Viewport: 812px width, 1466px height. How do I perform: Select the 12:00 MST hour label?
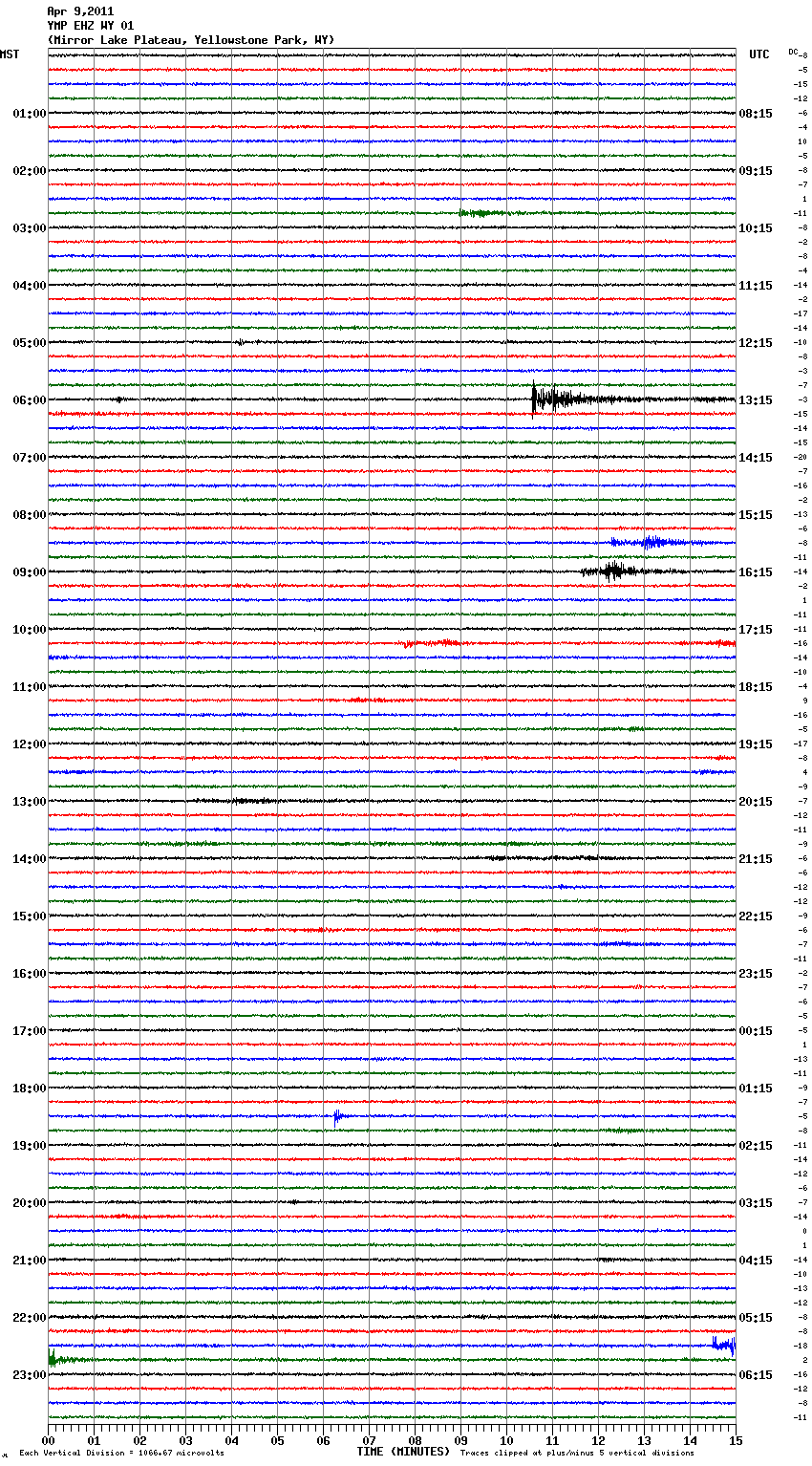29,744
